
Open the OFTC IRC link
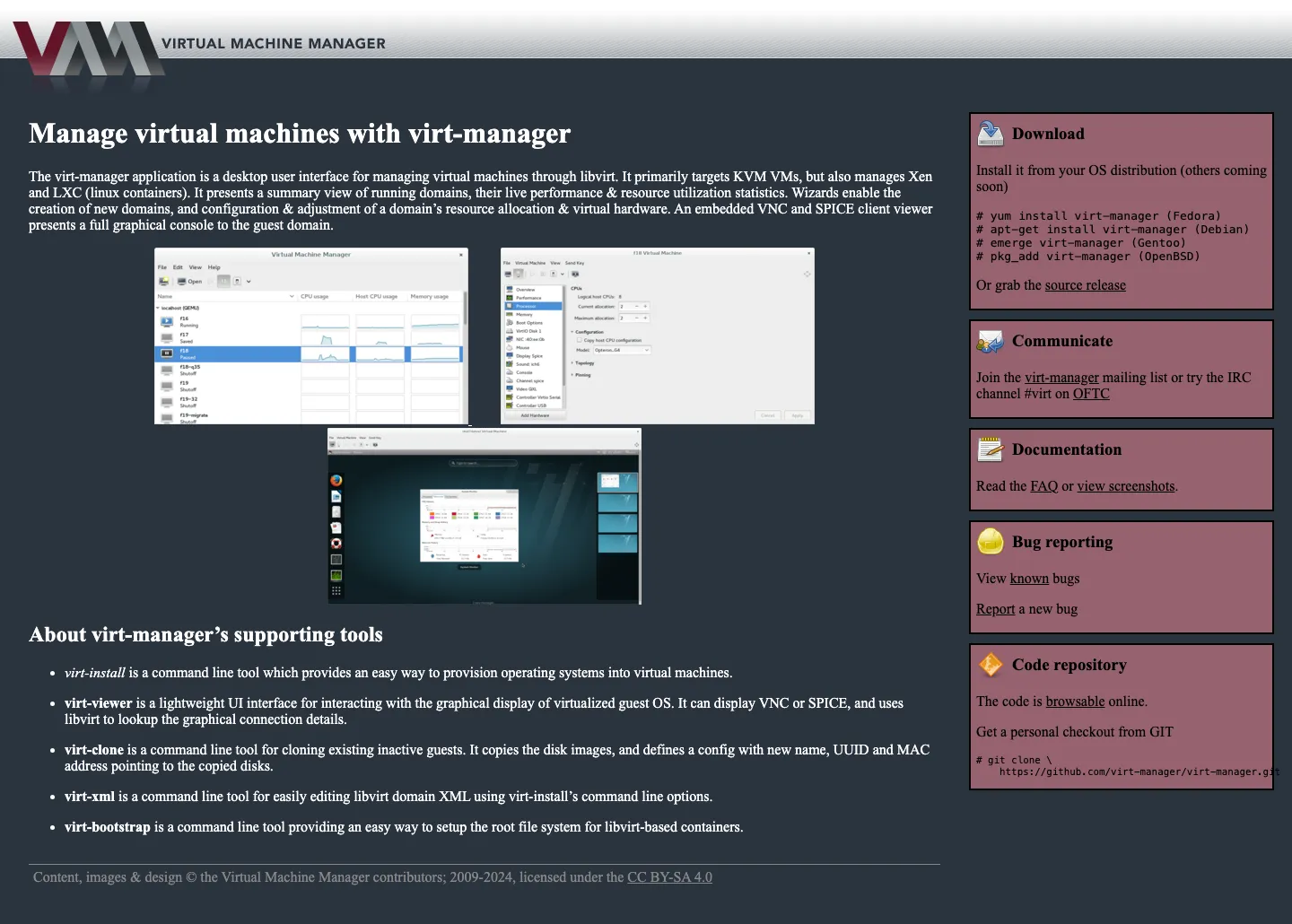(x=1091, y=394)
